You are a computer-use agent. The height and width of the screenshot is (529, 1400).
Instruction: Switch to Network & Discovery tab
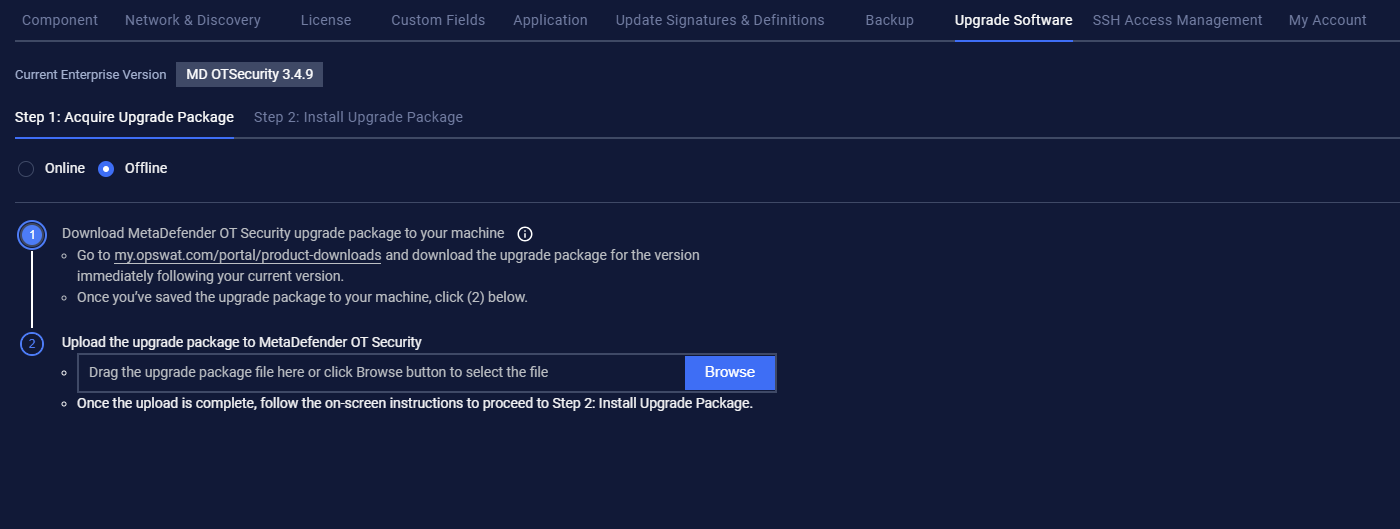pyautogui.click(x=193, y=20)
